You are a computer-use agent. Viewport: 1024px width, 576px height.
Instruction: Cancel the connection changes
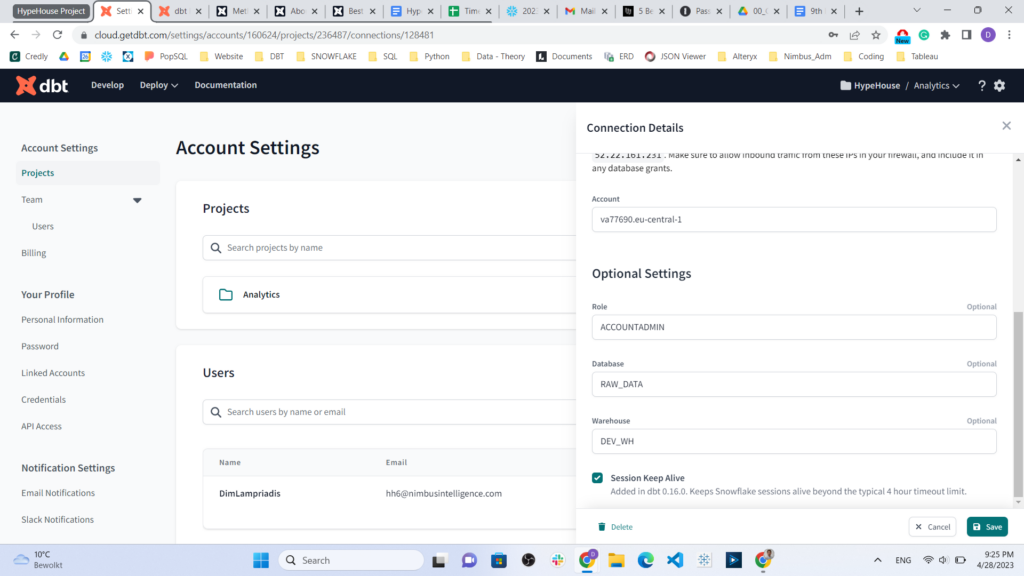(x=932, y=526)
